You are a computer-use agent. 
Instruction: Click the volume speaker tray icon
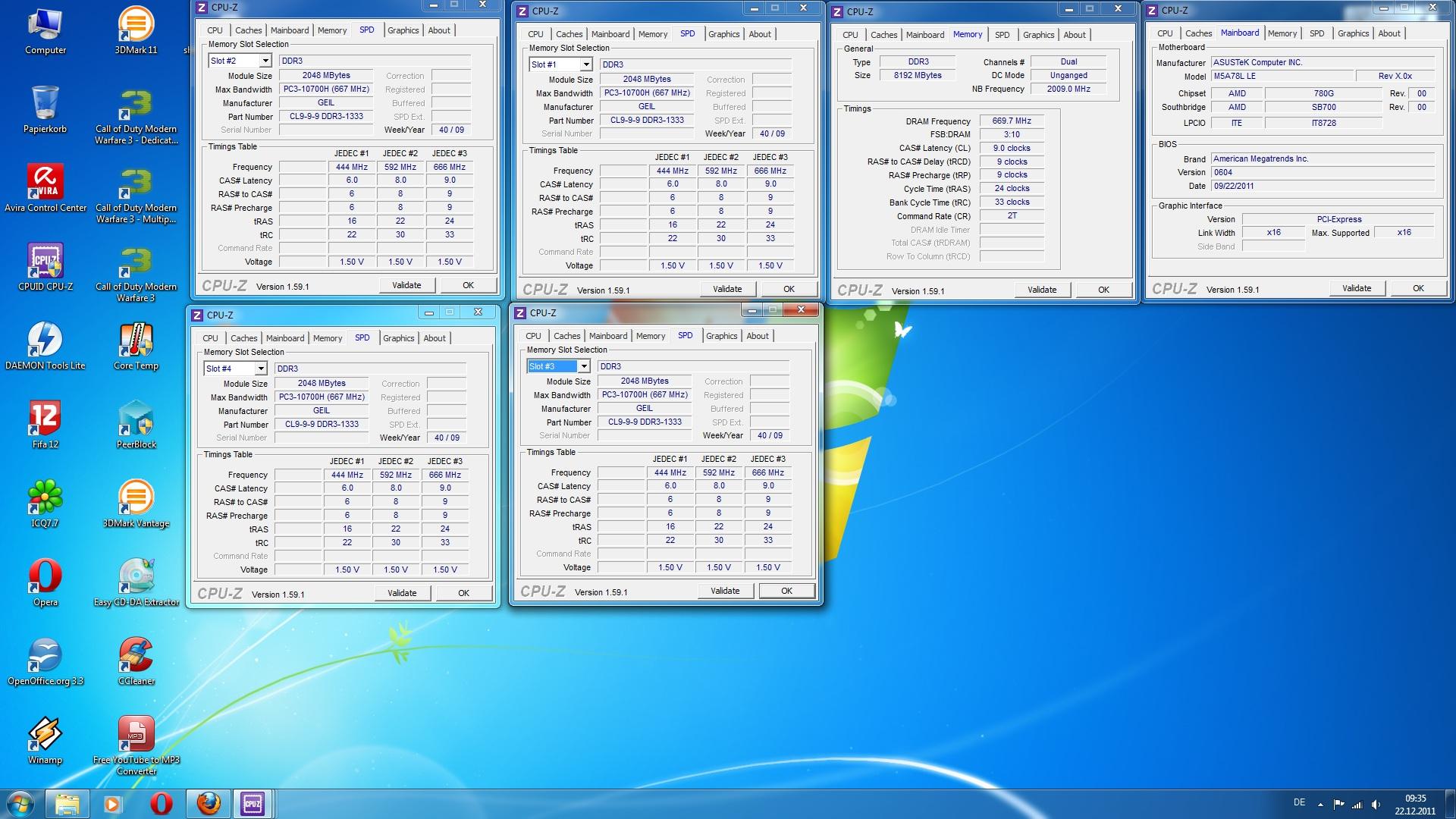tap(1376, 805)
